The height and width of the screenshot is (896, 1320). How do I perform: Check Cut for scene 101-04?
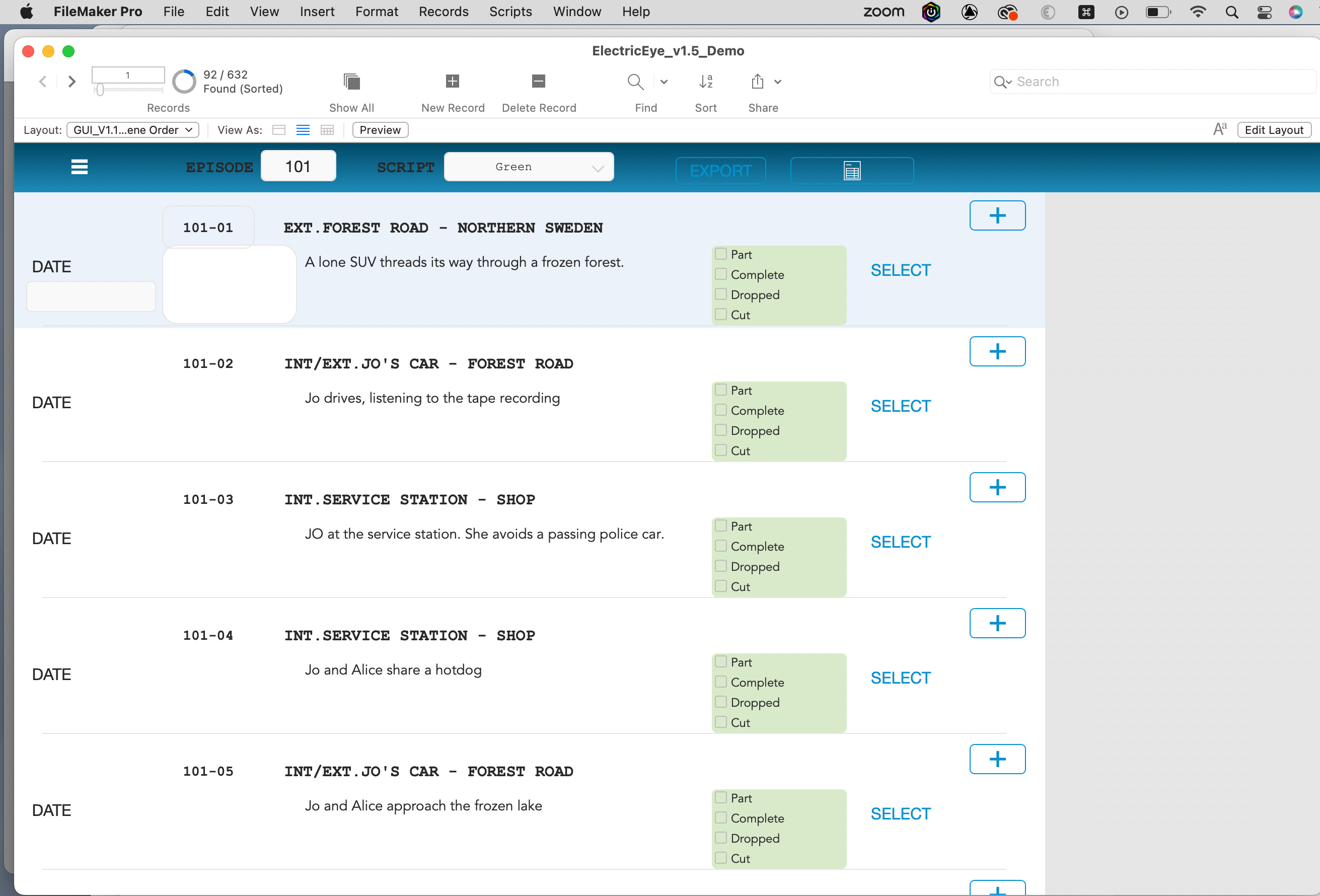coord(721,722)
